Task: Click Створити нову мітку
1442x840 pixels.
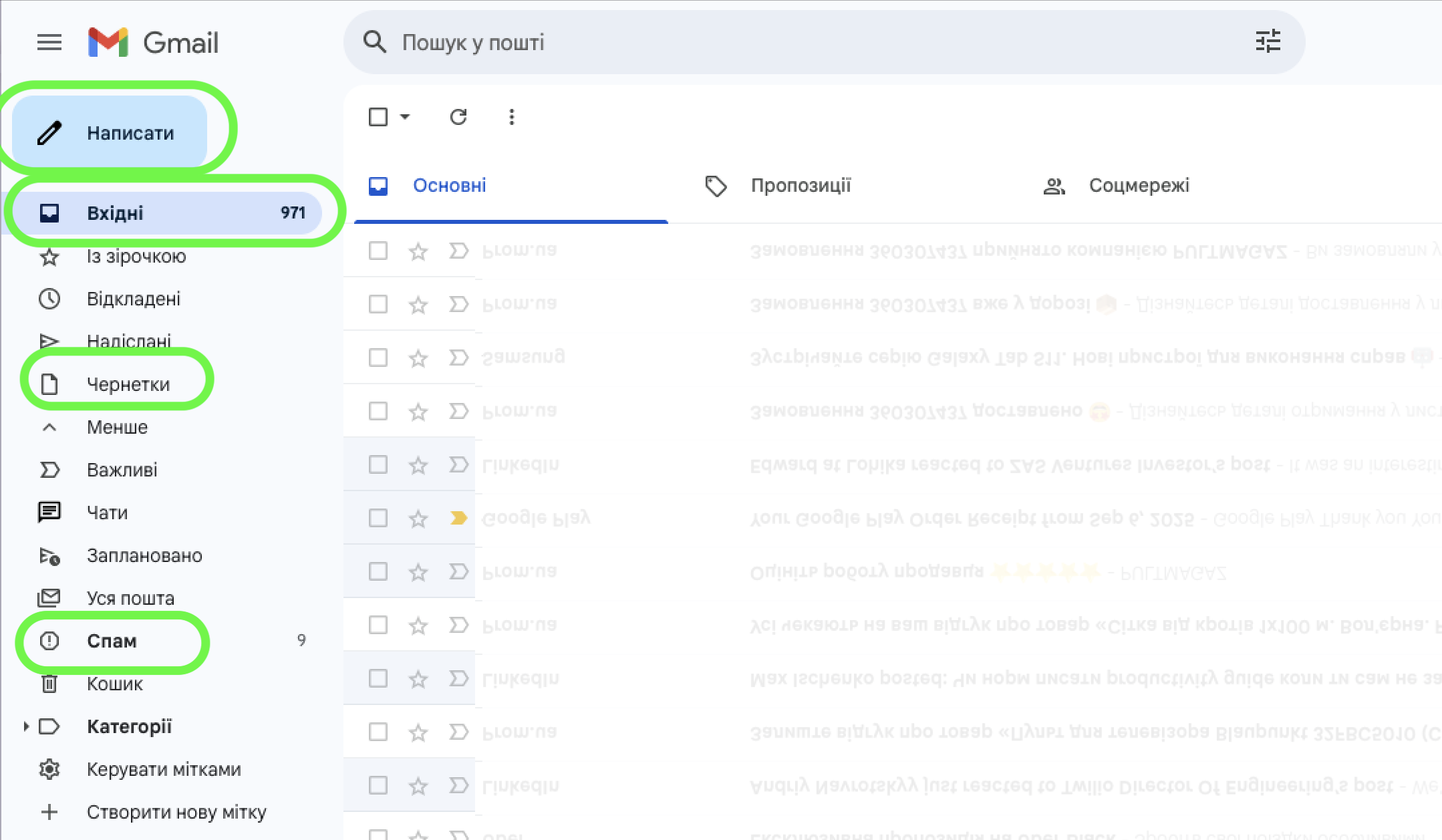Action: (176, 812)
